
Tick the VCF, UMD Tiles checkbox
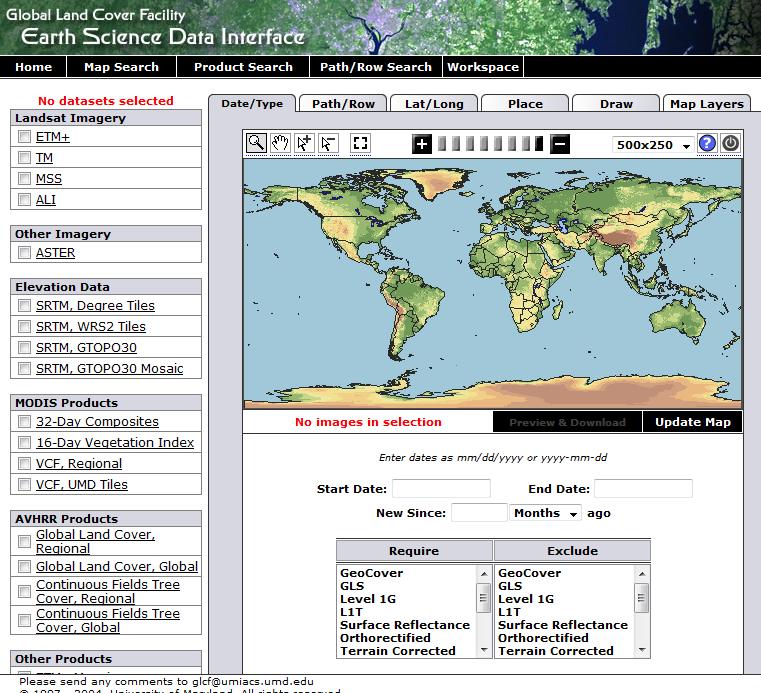pyautogui.click(x=24, y=484)
